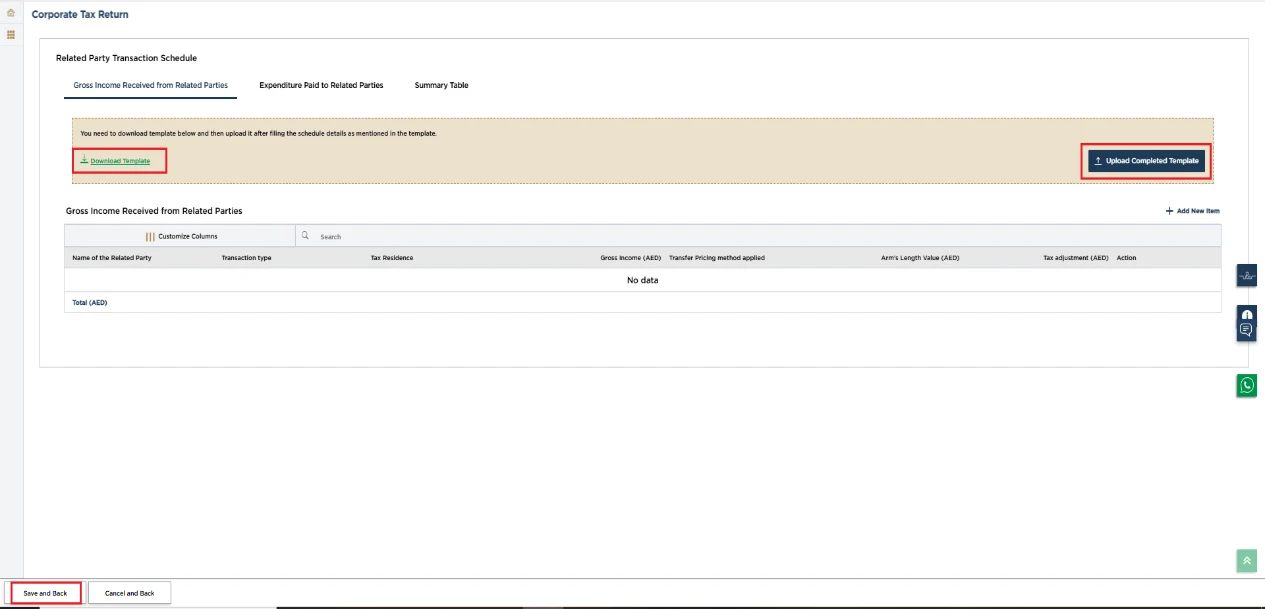The image size is (1265, 609).
Task: Click the dark signature widget icon on right edge
Action: pyautogui.click(x=1246, y=276)
